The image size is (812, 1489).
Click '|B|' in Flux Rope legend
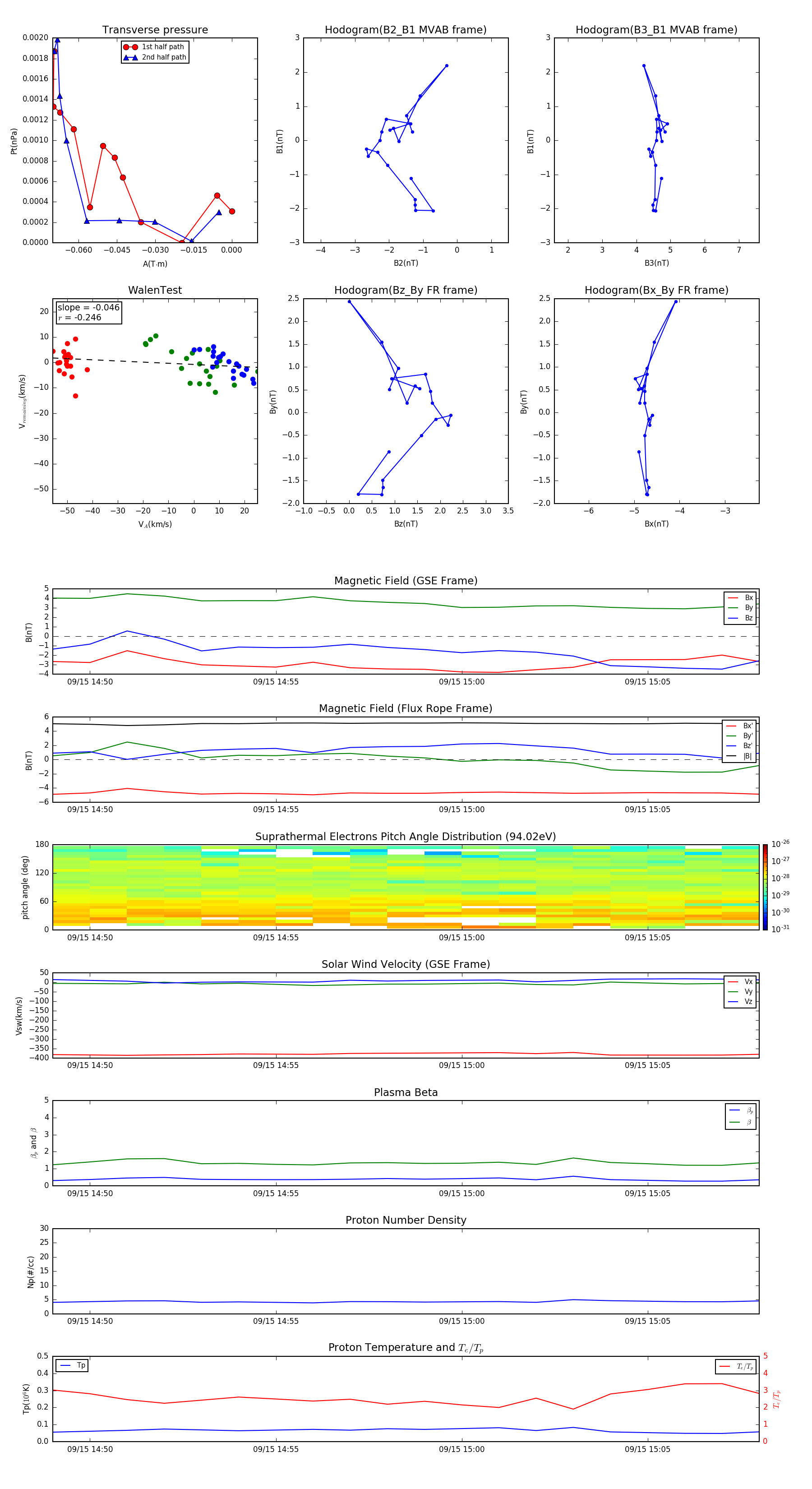tap(748, 756)
